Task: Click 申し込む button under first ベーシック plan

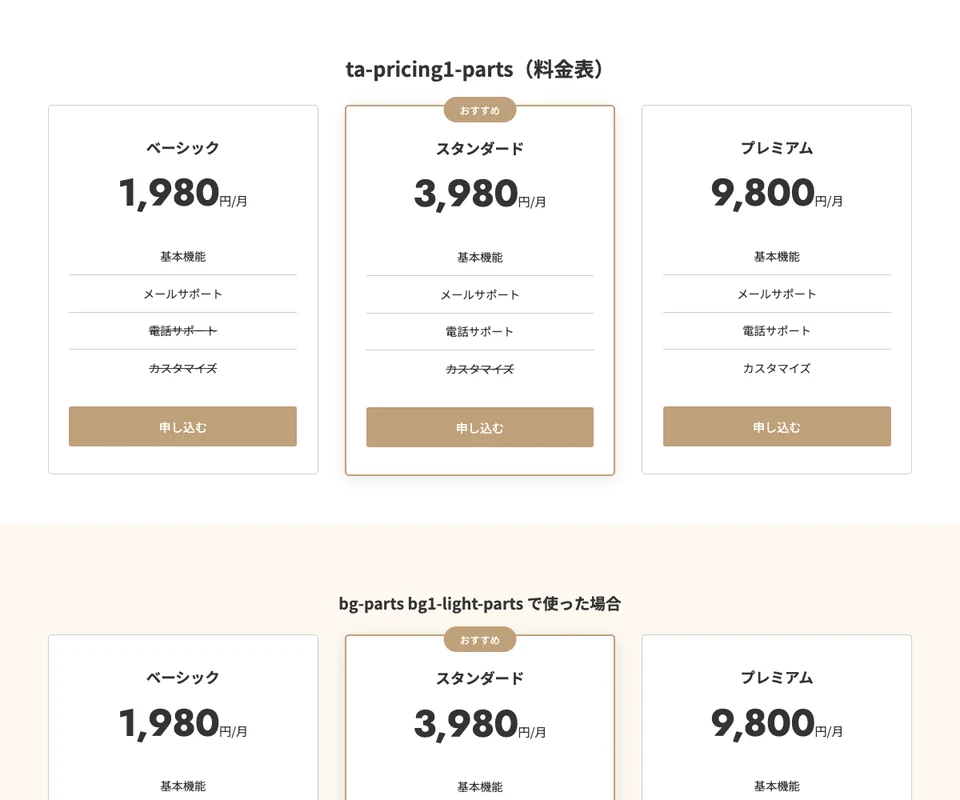Action: 183,427
